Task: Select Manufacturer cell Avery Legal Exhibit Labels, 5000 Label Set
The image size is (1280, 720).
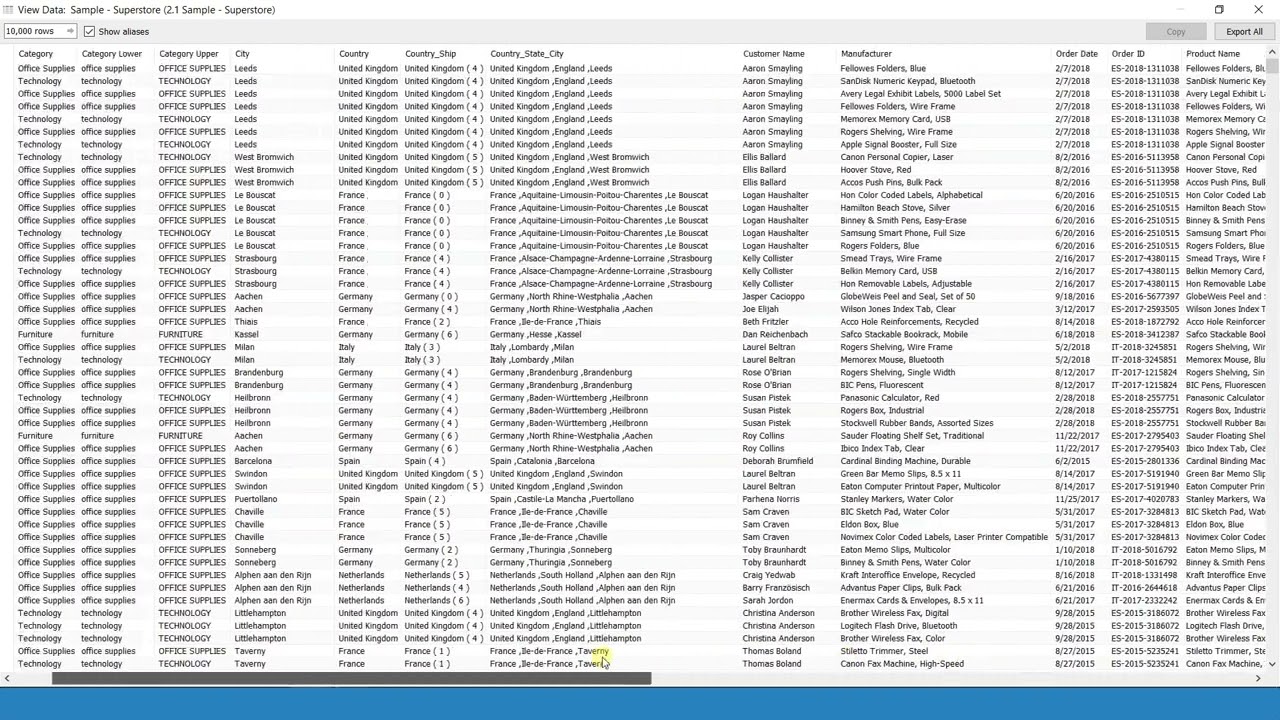Action: [x=920, y=94]
